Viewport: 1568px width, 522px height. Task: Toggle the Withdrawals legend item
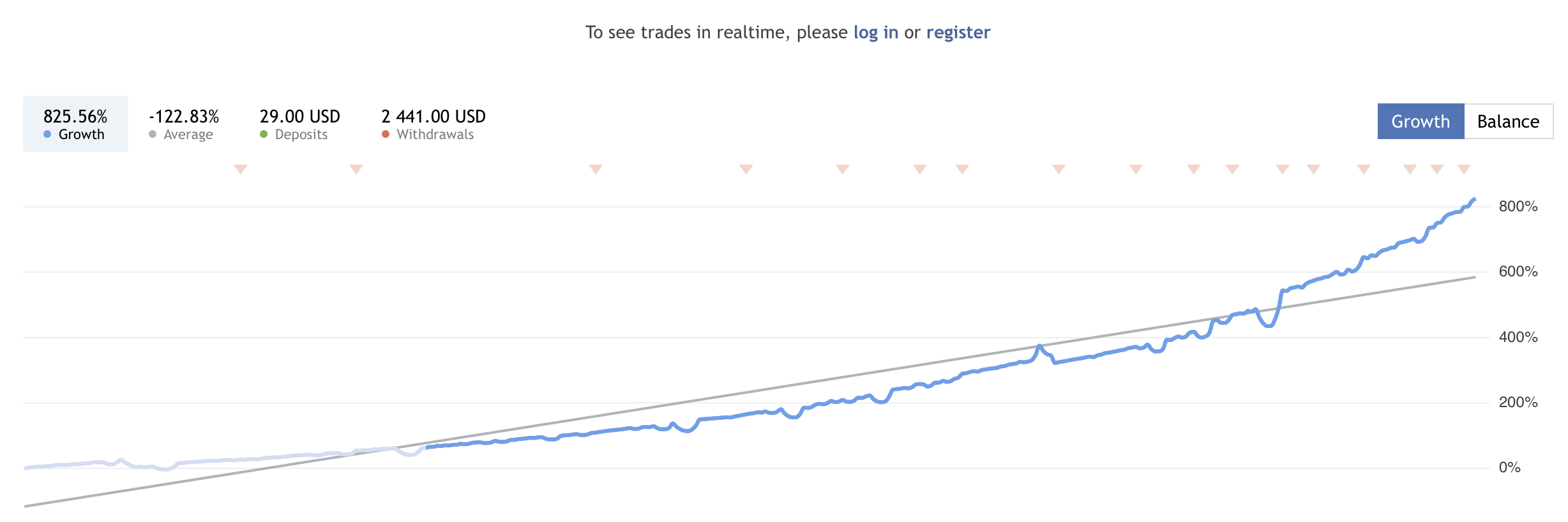coord(433,124)
